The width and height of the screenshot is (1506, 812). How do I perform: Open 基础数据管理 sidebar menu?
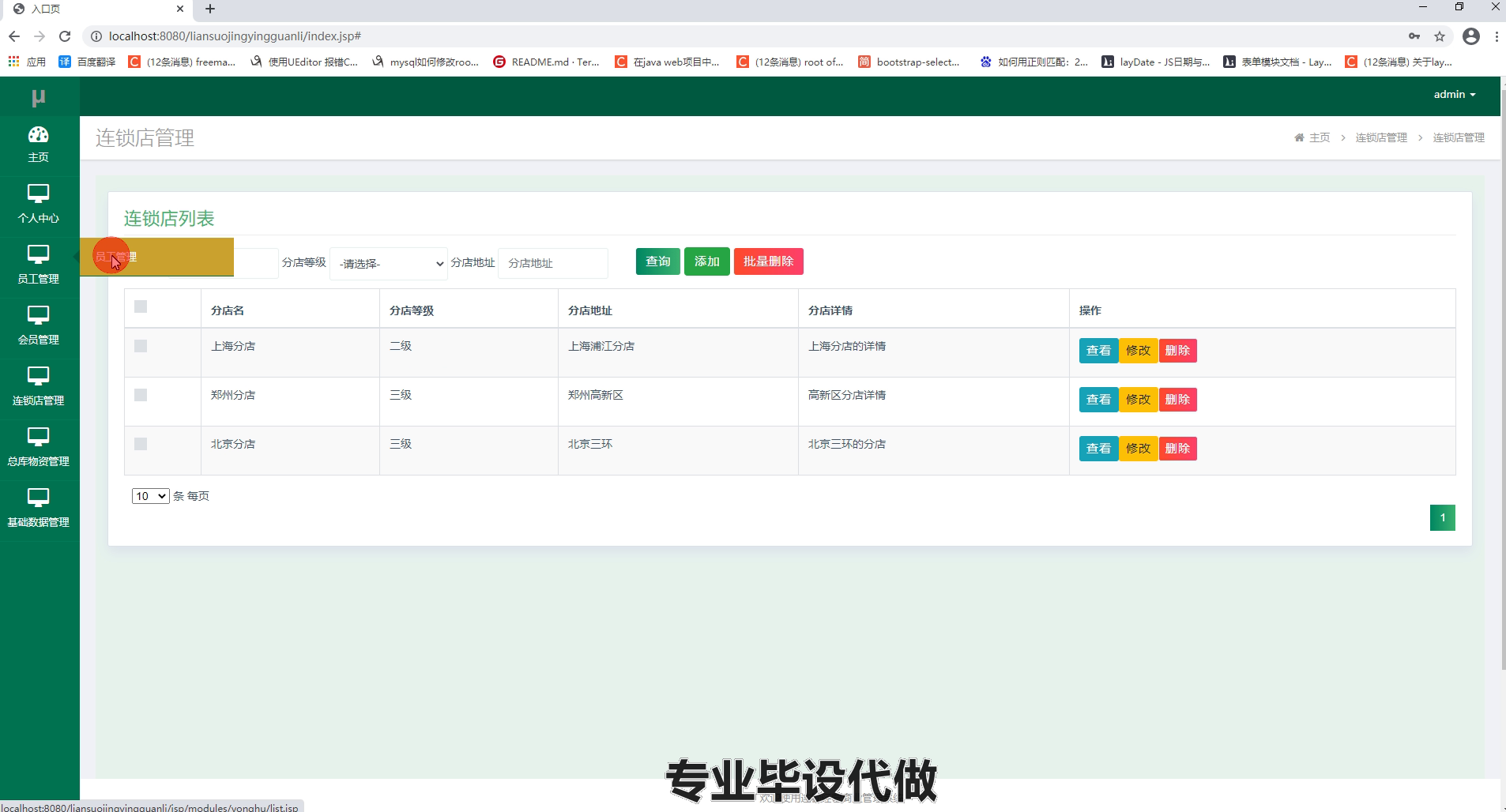(38, 509)
